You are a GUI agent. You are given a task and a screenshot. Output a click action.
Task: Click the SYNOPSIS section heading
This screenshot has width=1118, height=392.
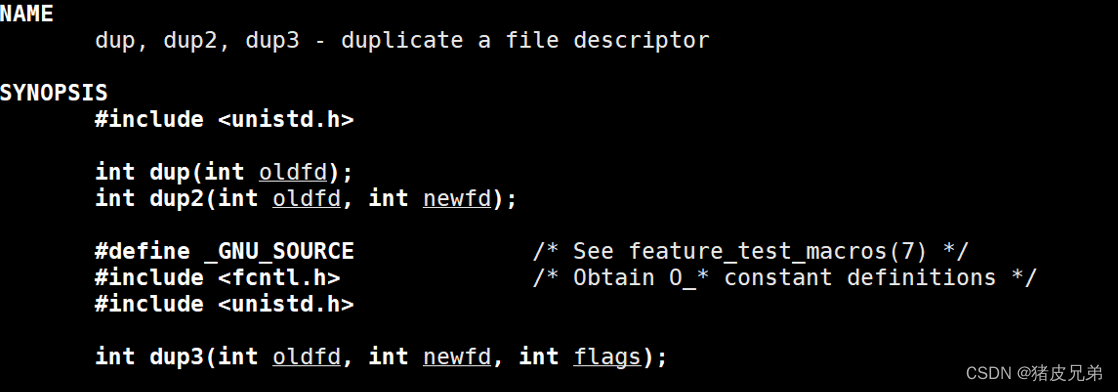[x=54, y=93]
